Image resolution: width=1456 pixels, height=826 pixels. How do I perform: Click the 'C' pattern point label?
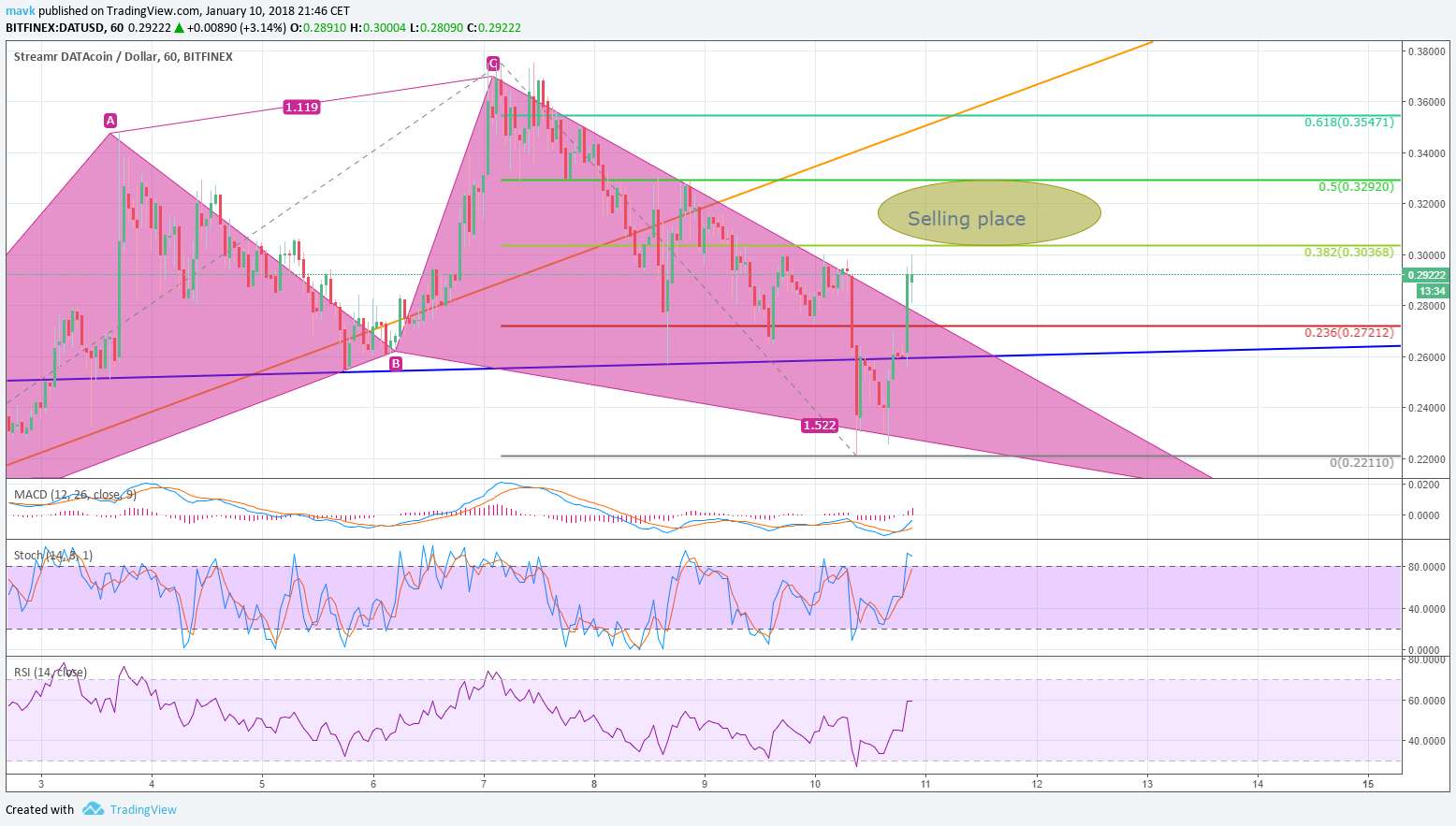tap(492, 64)
